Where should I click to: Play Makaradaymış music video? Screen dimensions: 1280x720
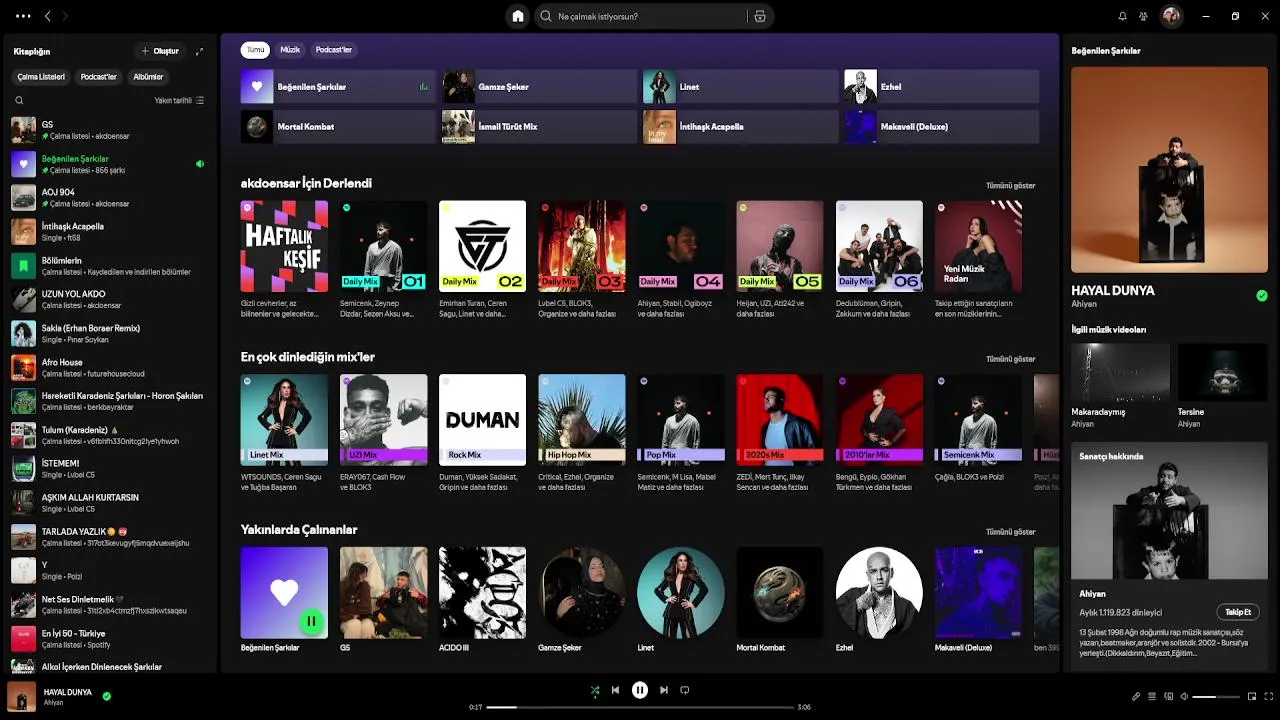(x=1120, y=373)
